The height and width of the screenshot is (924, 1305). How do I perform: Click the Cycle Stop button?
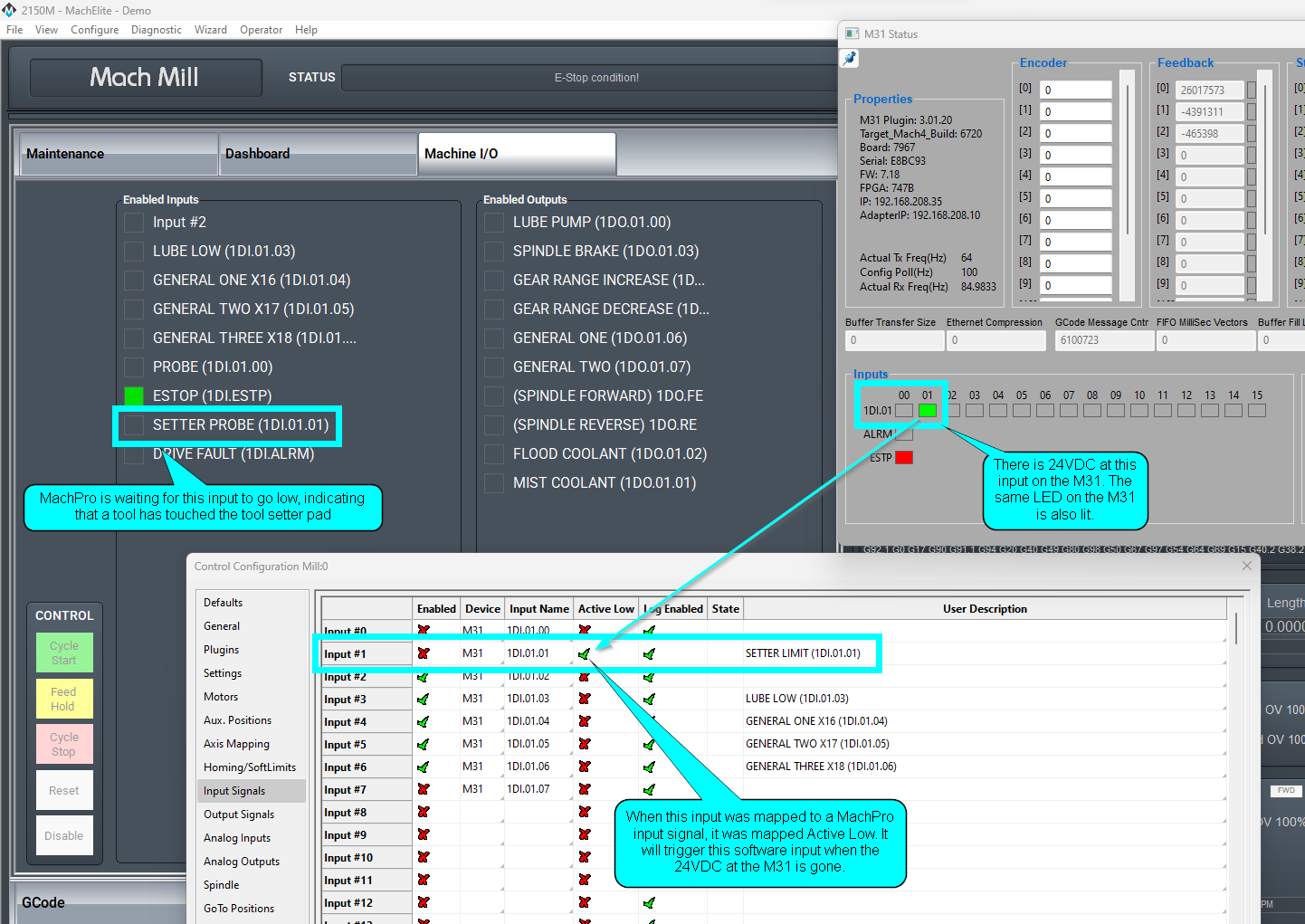[64, 744]
